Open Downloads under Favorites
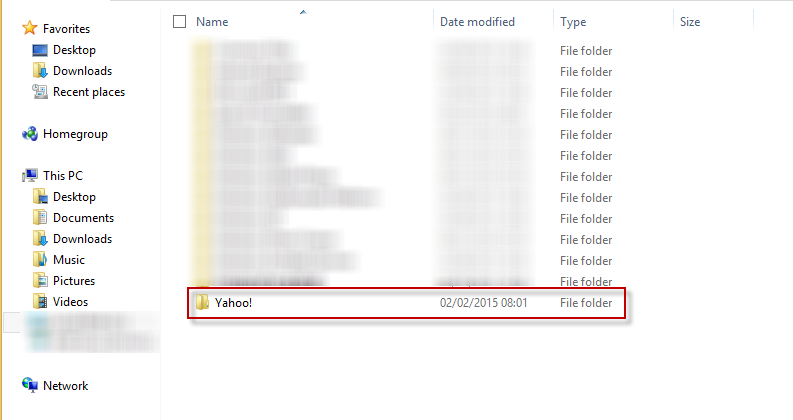The height and width of the screenshot is (420, 793). 82,71
